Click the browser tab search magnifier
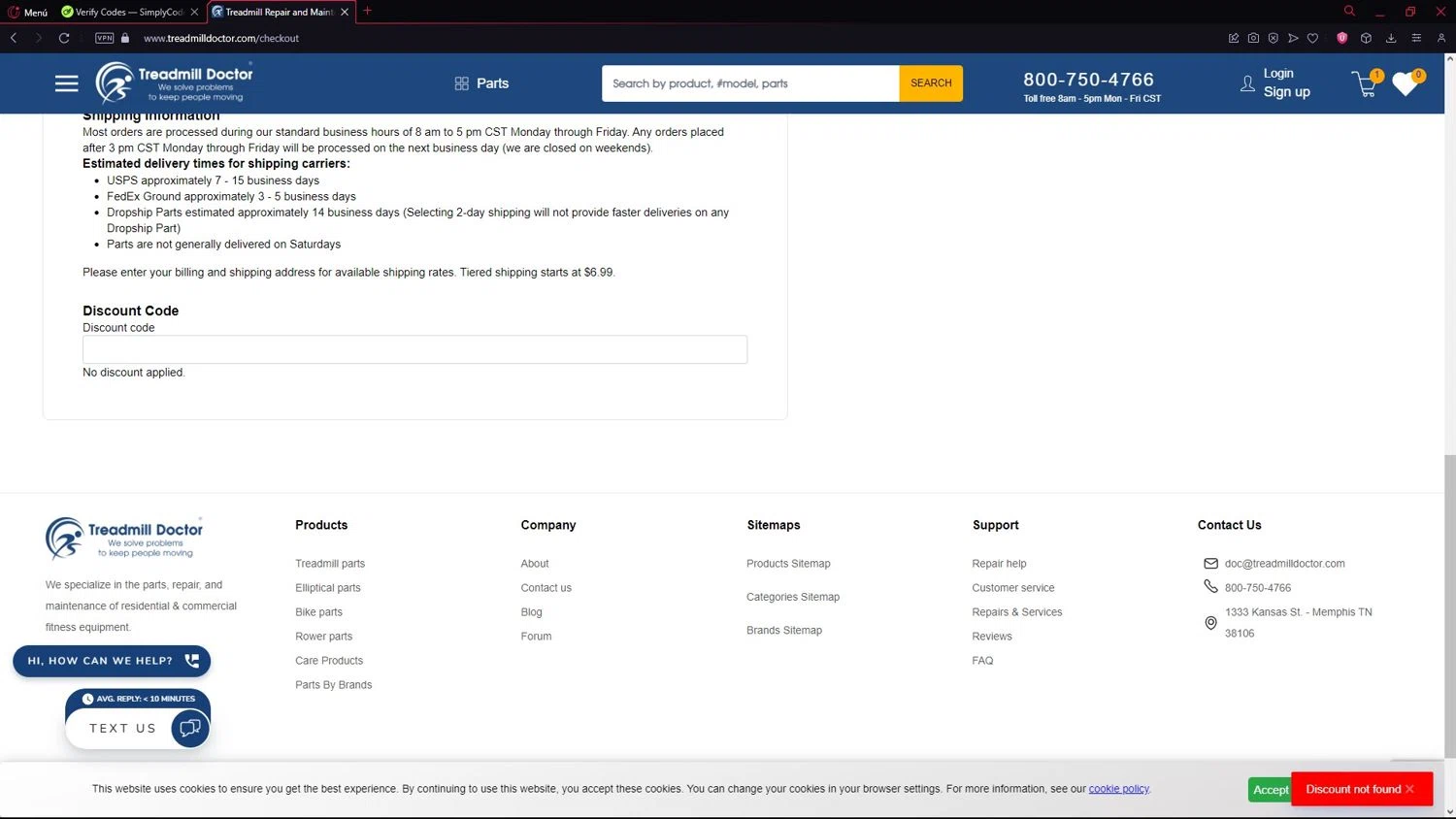 tap(1349, 11)
